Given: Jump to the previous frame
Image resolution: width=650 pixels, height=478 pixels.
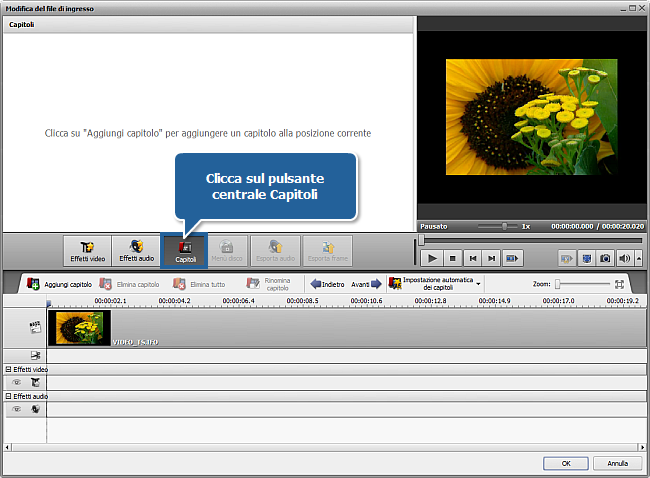Looking at the screenshot, I should point(472,258).
